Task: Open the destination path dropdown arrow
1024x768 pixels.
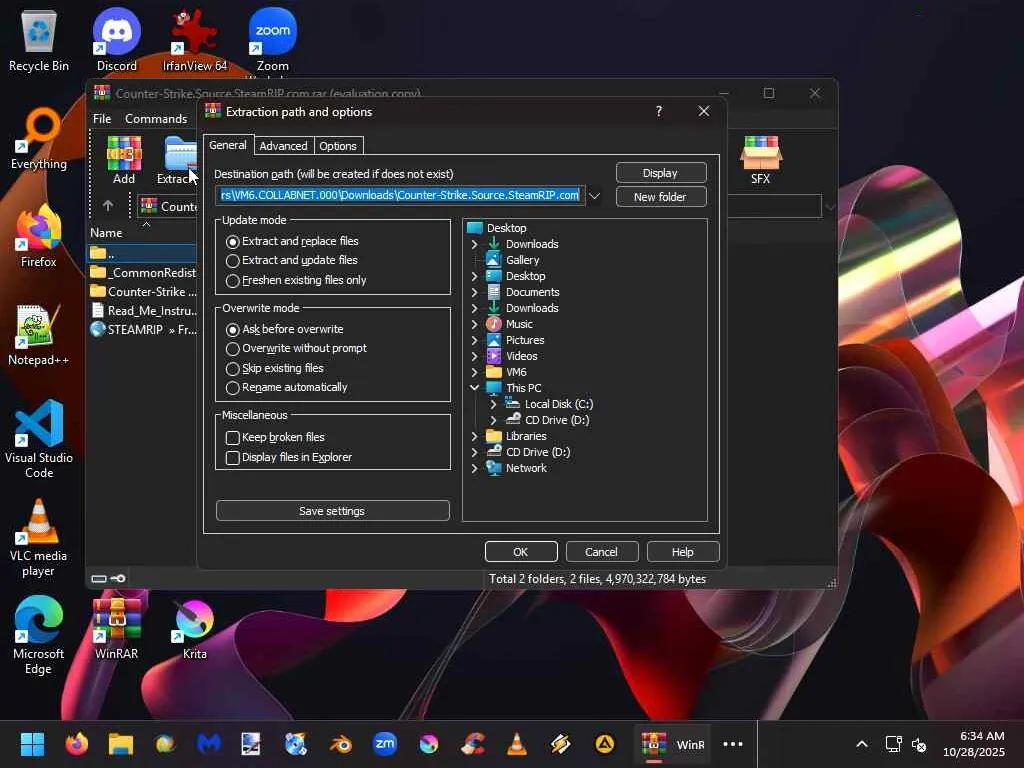Action: click(594, 196)
